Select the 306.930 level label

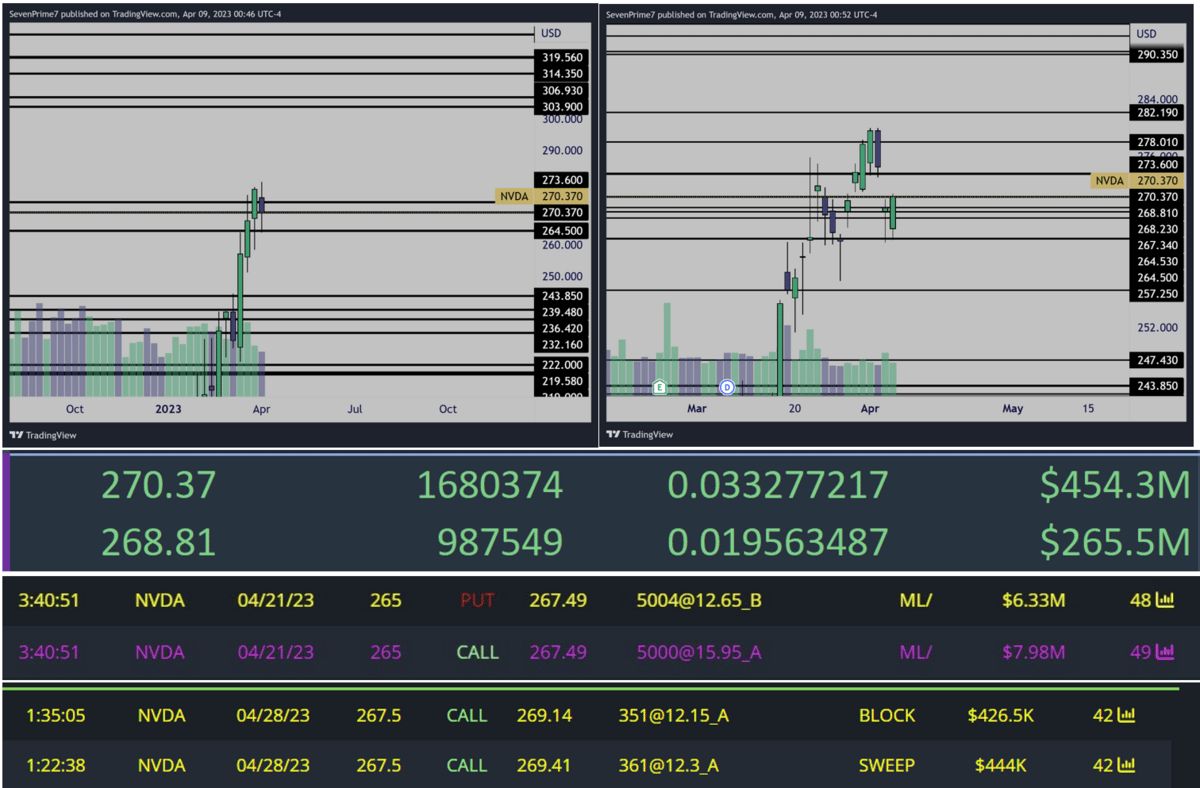click(x=561, y=91)
